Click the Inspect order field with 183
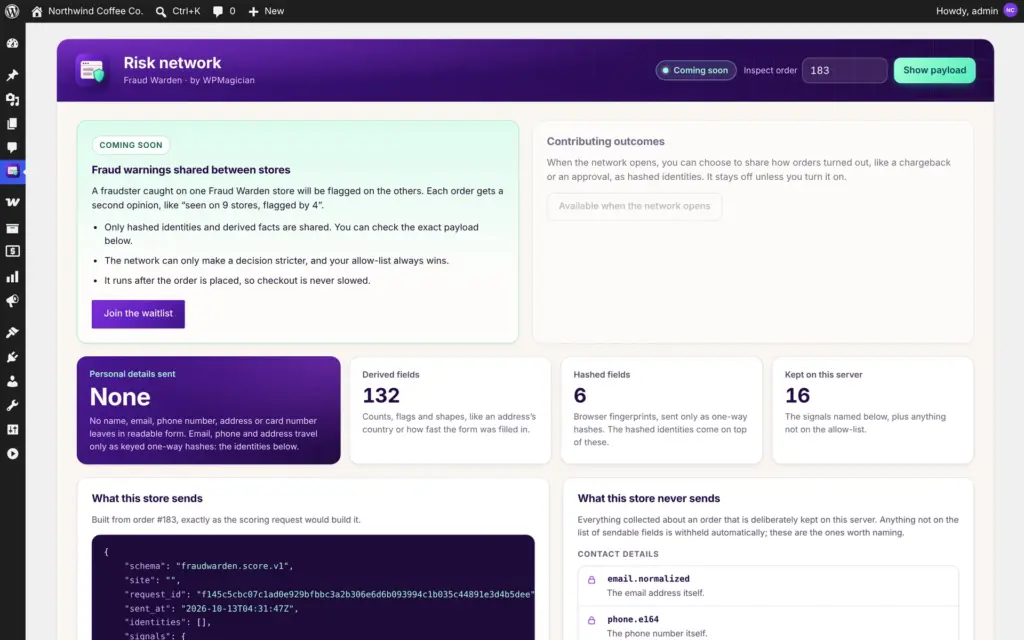1024x640 pixels. coord(844,71)
